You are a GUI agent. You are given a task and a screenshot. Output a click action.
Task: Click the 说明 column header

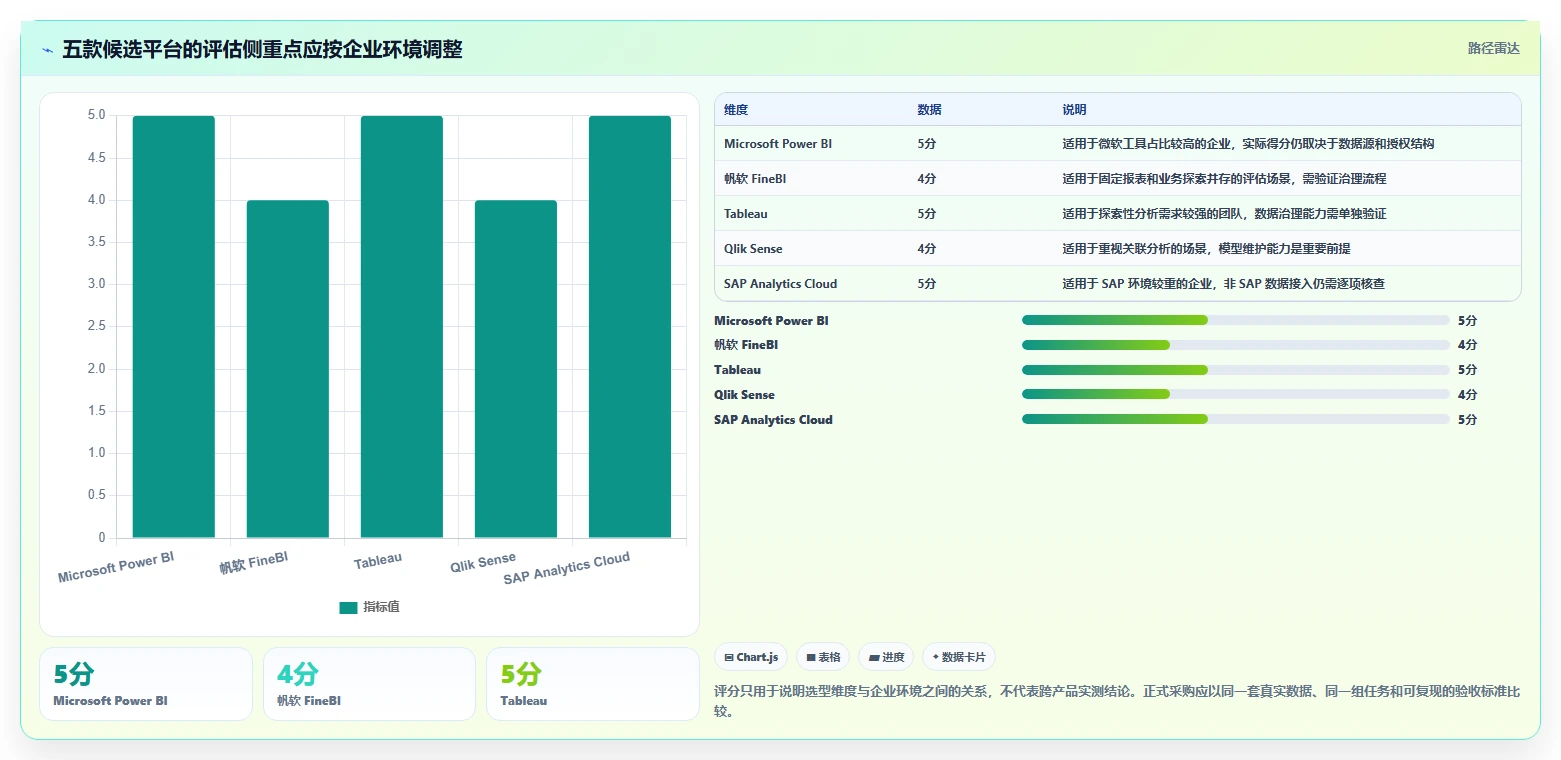pyautogui.click(x=1074, y=110)
